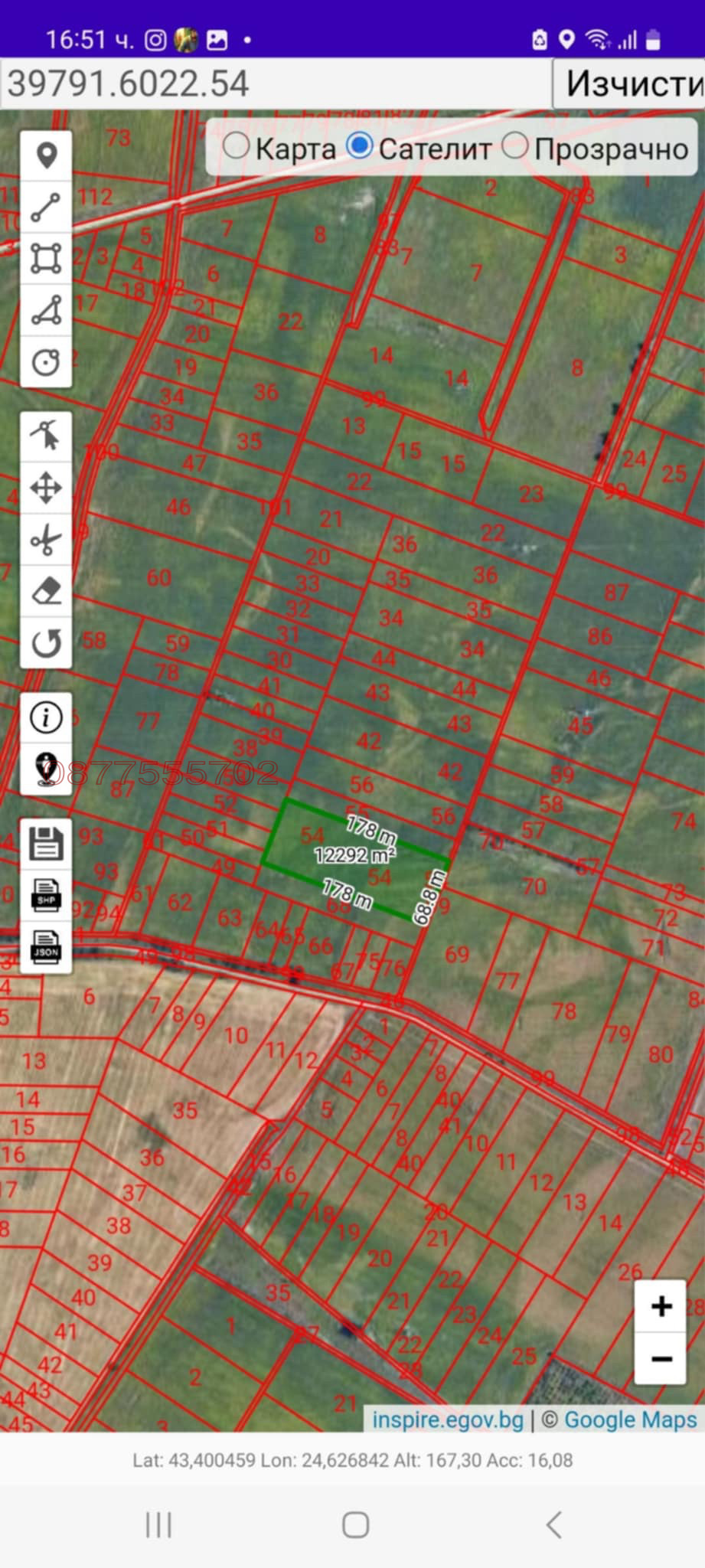Viewport: 705px width, 1568px height.
Task: Use the scissors cut tool
Action: coord(46,540)
